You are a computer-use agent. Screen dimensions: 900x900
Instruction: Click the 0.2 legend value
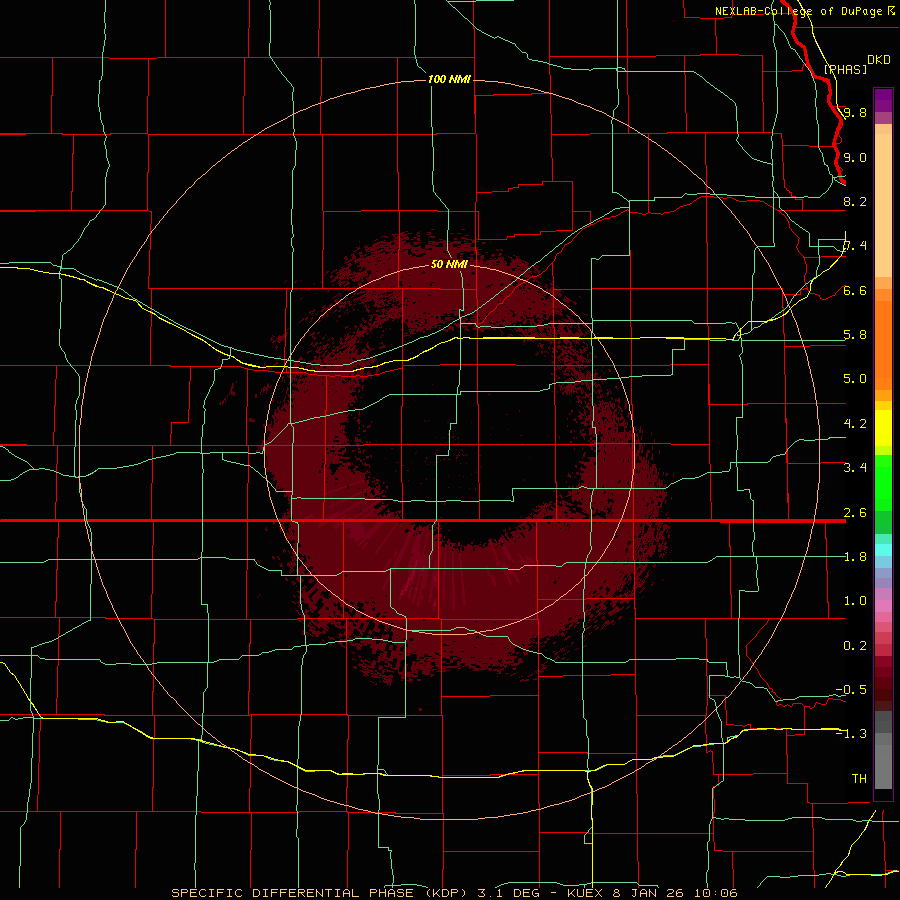coord(855,646)
